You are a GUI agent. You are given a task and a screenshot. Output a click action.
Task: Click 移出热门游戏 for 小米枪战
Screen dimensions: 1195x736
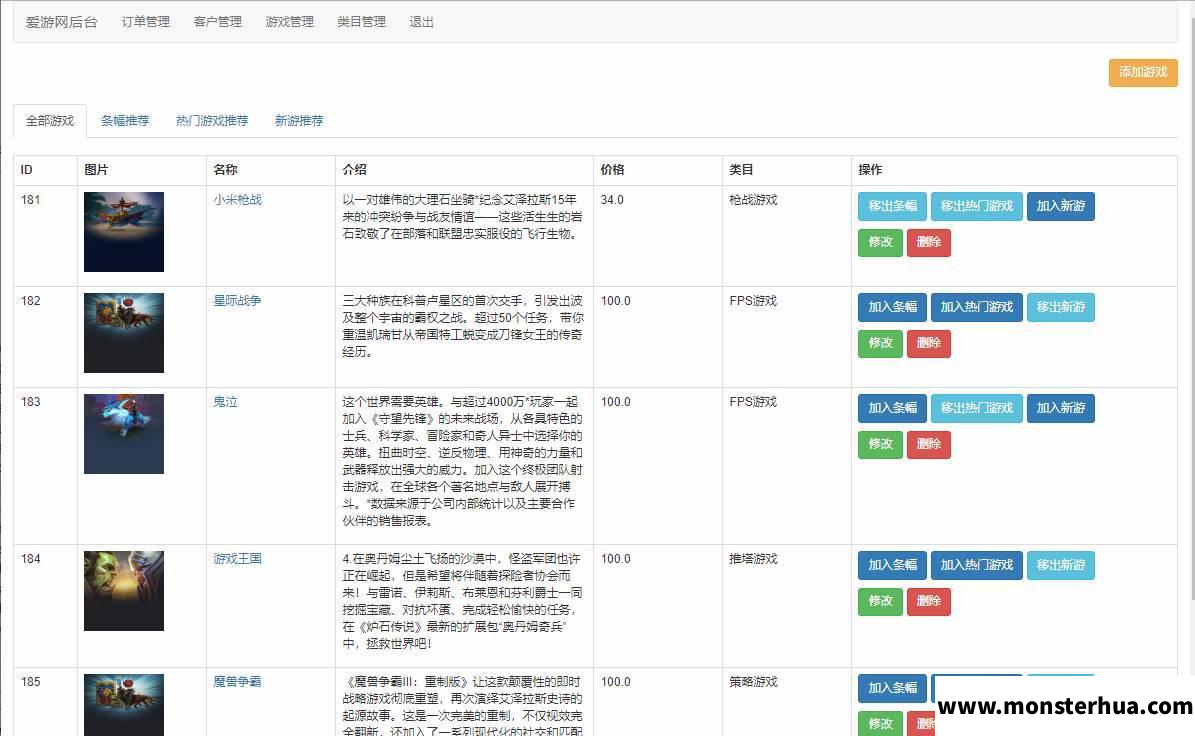(x=976, y=206)
